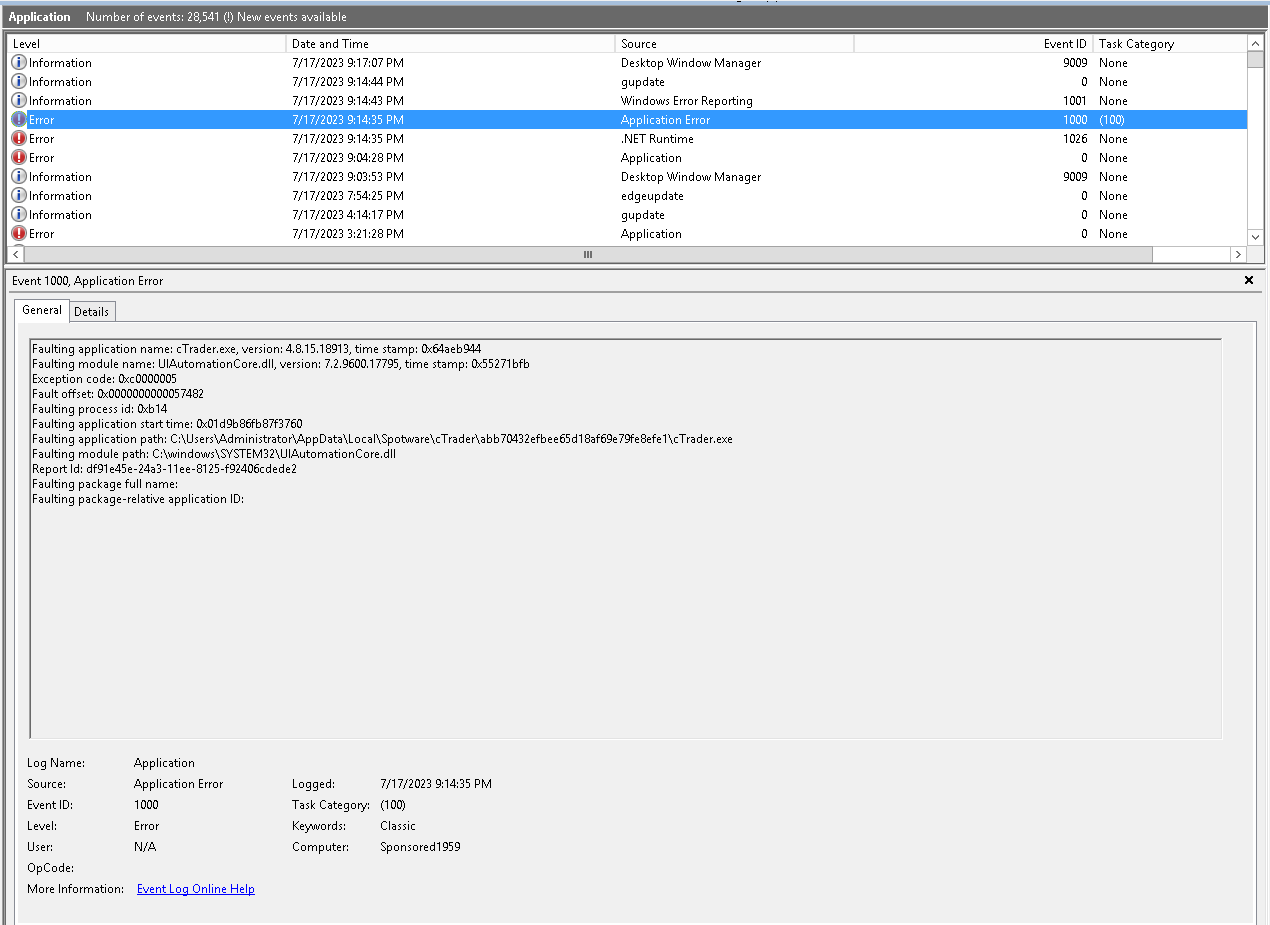Click the Faulting module name line
Viewport: 1270px width, 925px height.
(x=281, y=364)
